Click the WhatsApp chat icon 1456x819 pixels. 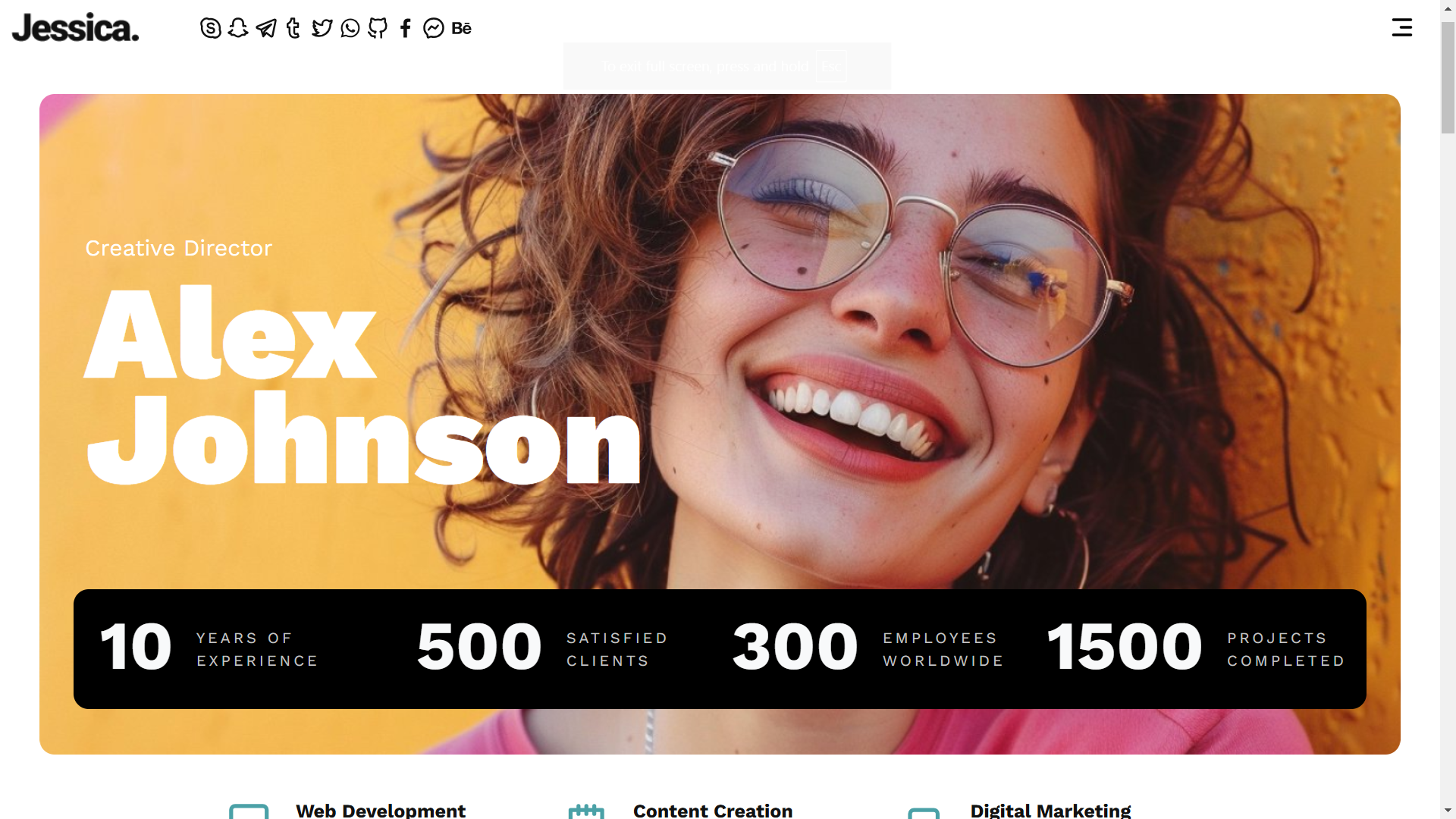point(350,28)
